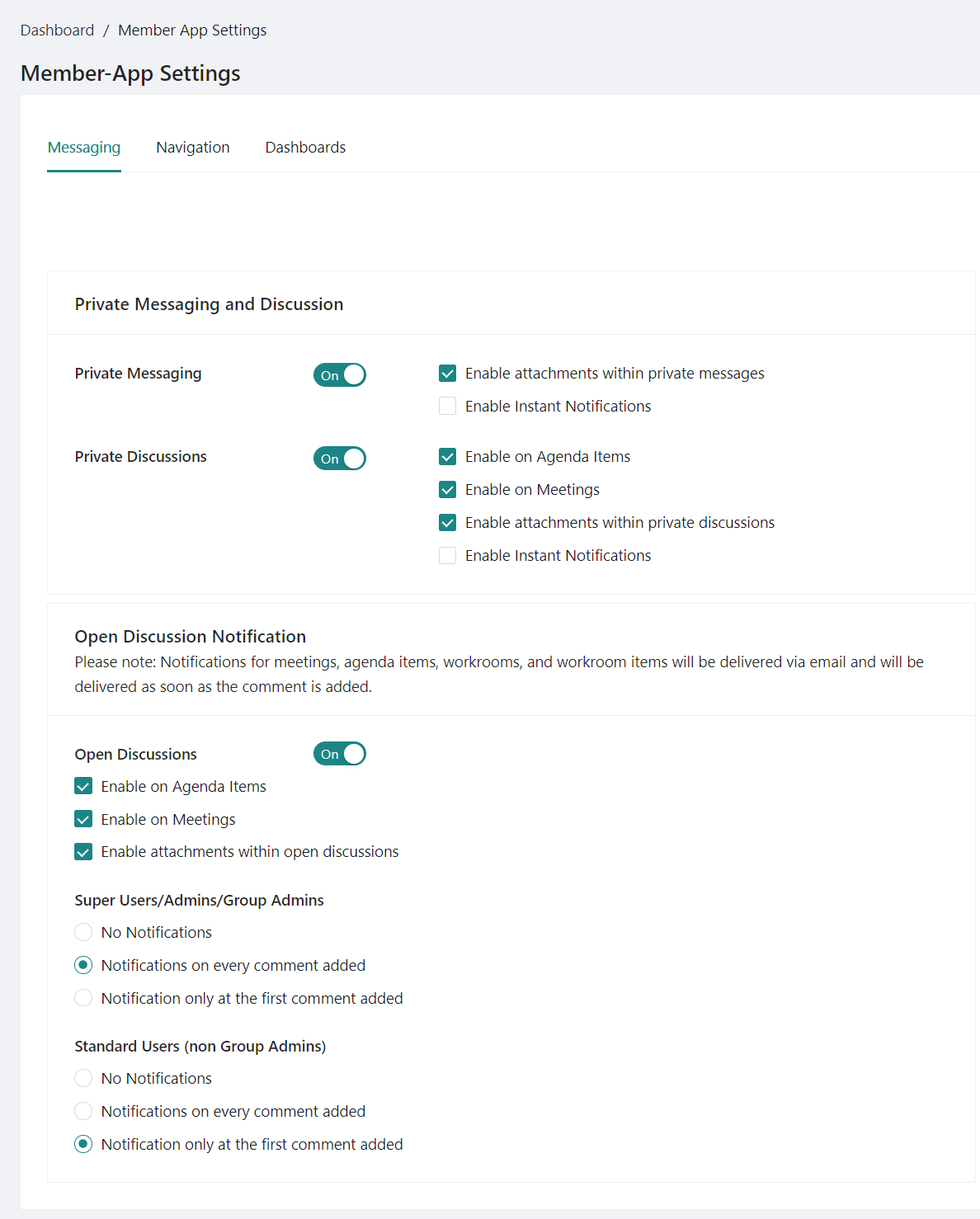This screenshot has width=980, height=1219.
Task: Uncheck Enable on Meetings under Open Discussions
Action: [x=83, y=818]
